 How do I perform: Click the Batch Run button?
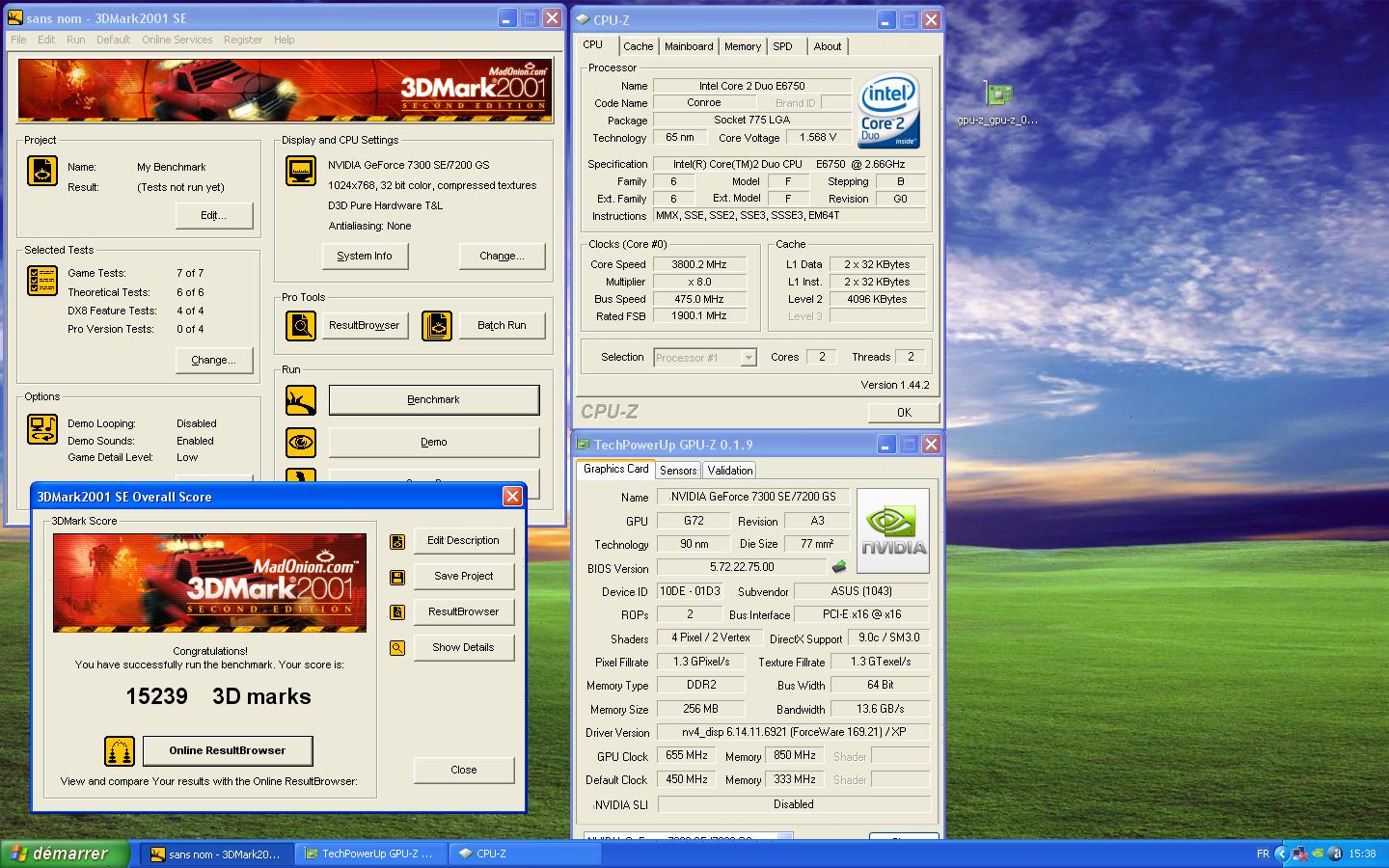(502, 325)
